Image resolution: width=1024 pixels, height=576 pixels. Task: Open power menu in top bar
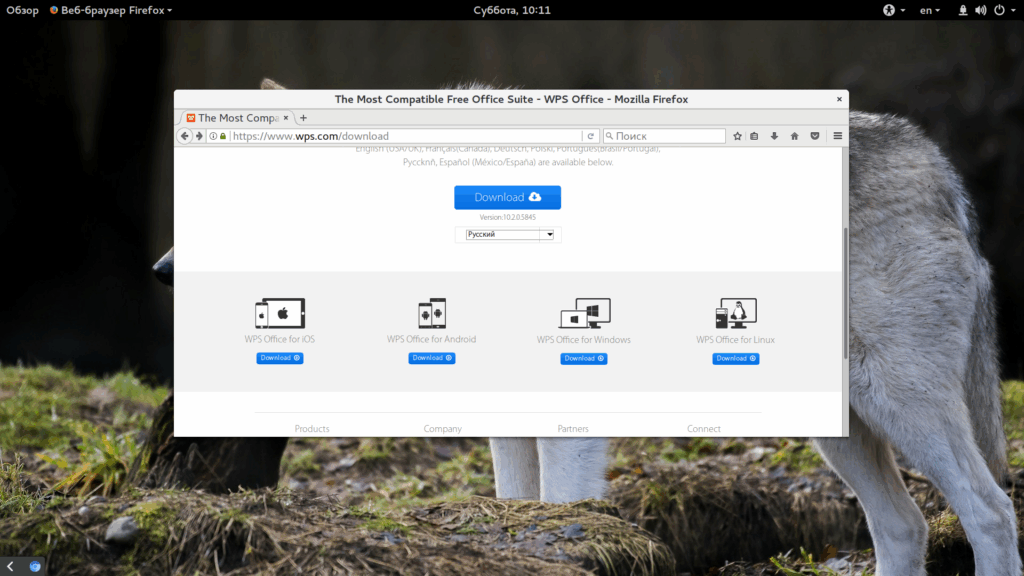click(x=1004, y=10)
